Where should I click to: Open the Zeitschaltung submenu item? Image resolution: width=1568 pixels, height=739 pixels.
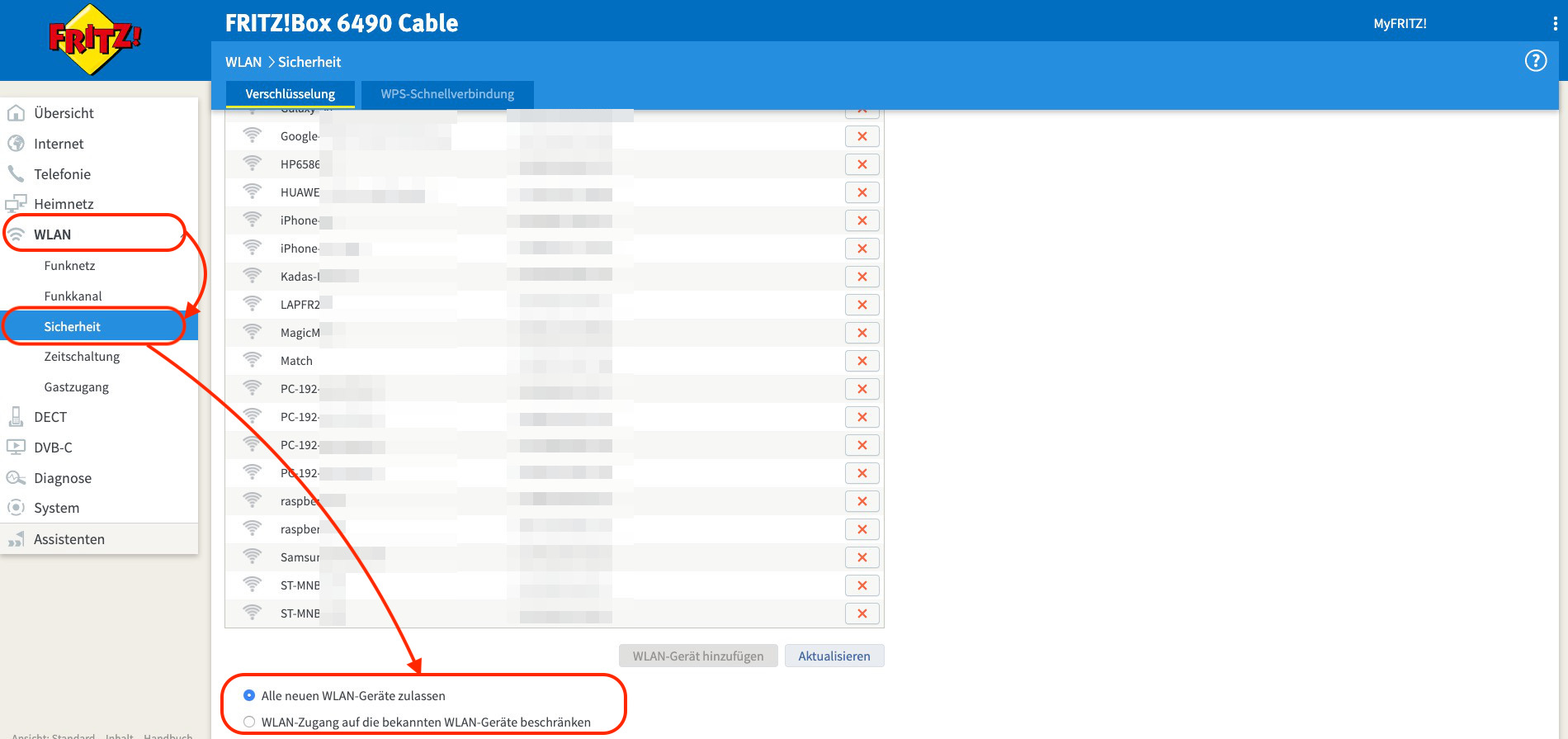(x=82, y=357)
